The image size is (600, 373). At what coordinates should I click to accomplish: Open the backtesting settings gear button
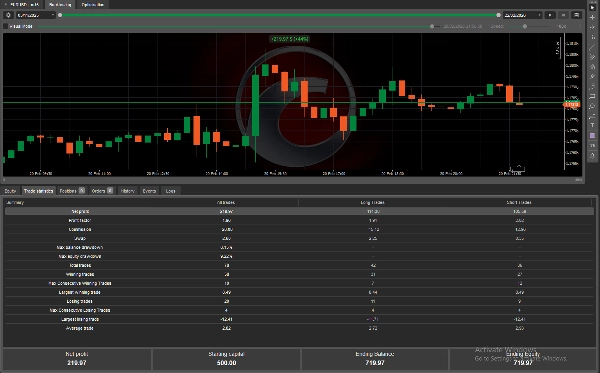tap(8, 15)
